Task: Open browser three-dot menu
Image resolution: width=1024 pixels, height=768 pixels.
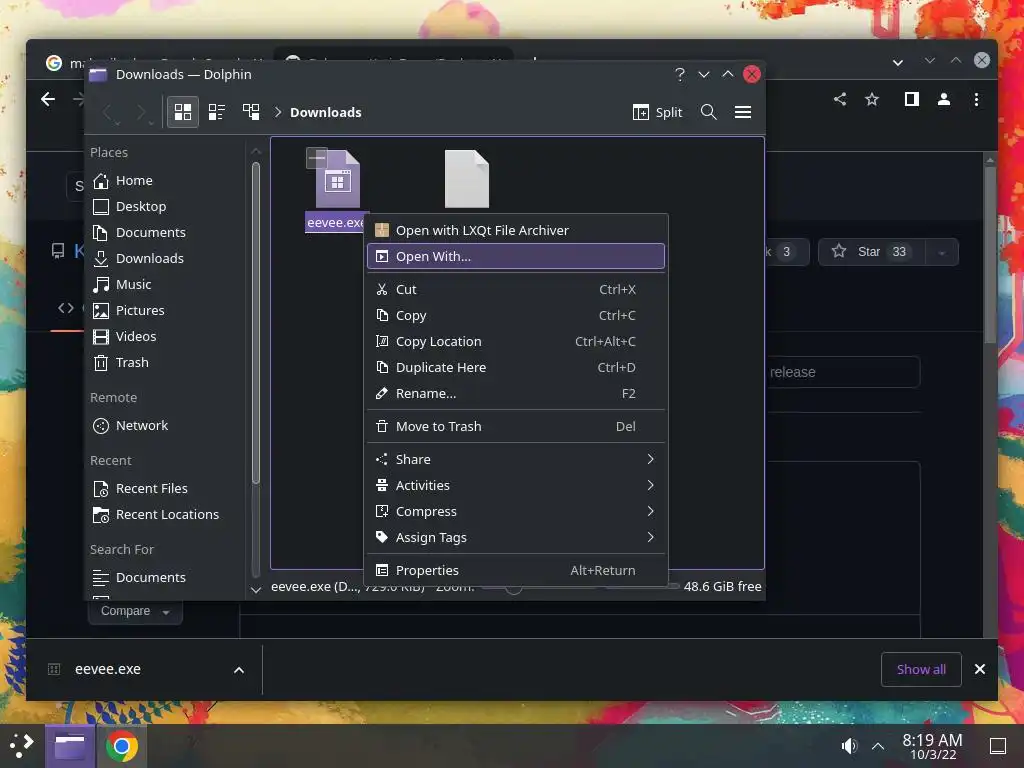Action: [x=976, y=99]
